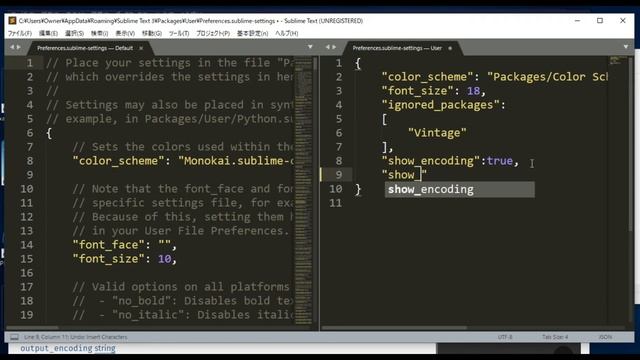Open the 移動(G) menu
This screenshot has height=360, width=640.
[x=152, y=33]
